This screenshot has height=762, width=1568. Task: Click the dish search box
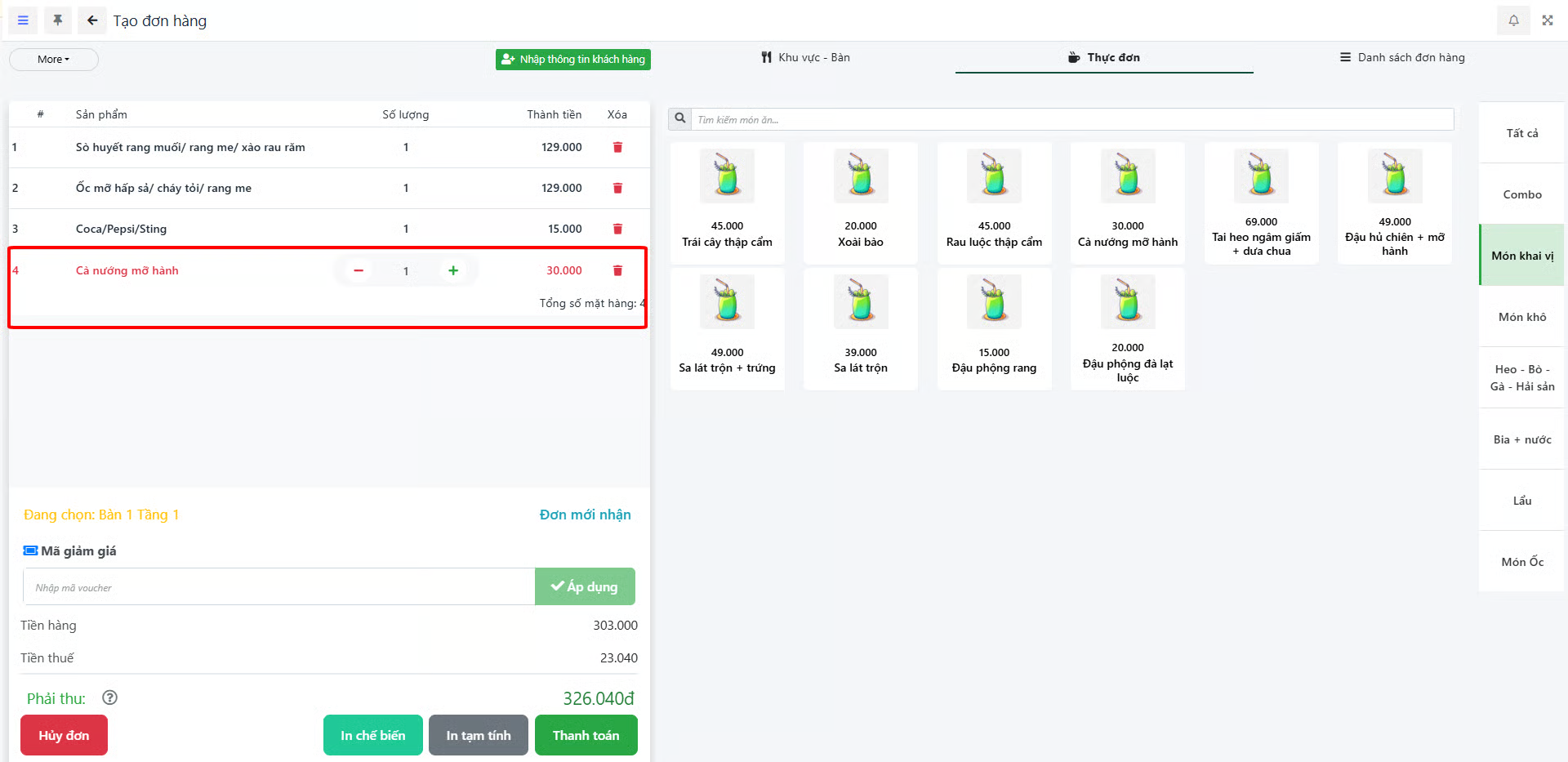1071,120
